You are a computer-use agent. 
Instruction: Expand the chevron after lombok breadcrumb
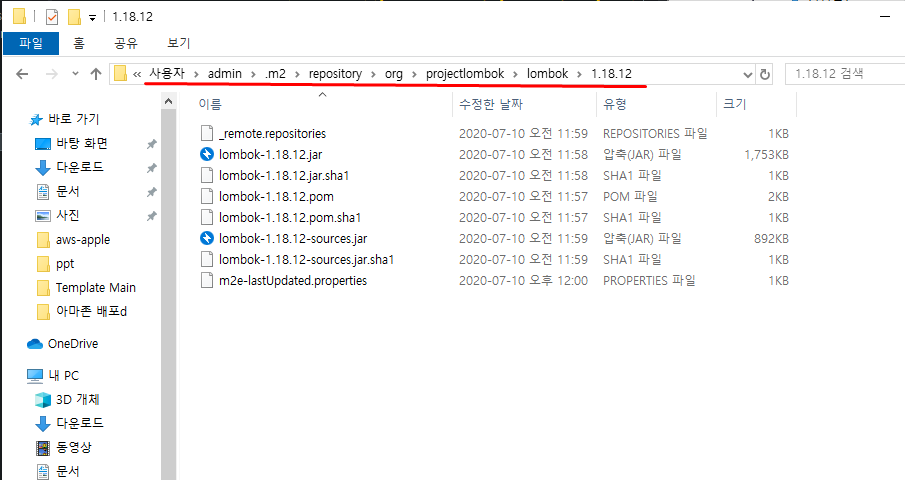(x=579, y=74)
